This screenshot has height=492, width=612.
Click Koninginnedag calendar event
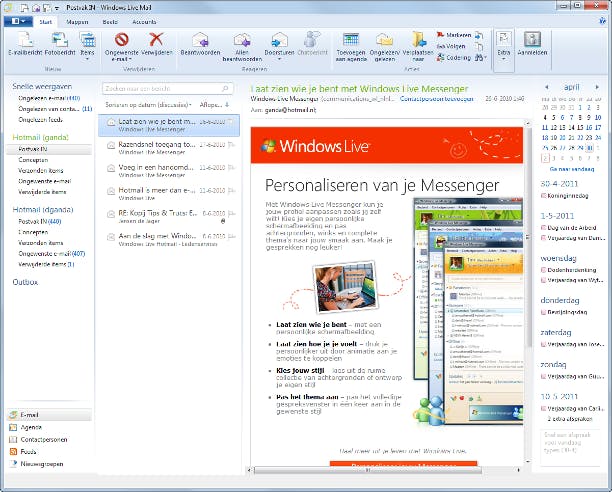(x=565, y=195)
